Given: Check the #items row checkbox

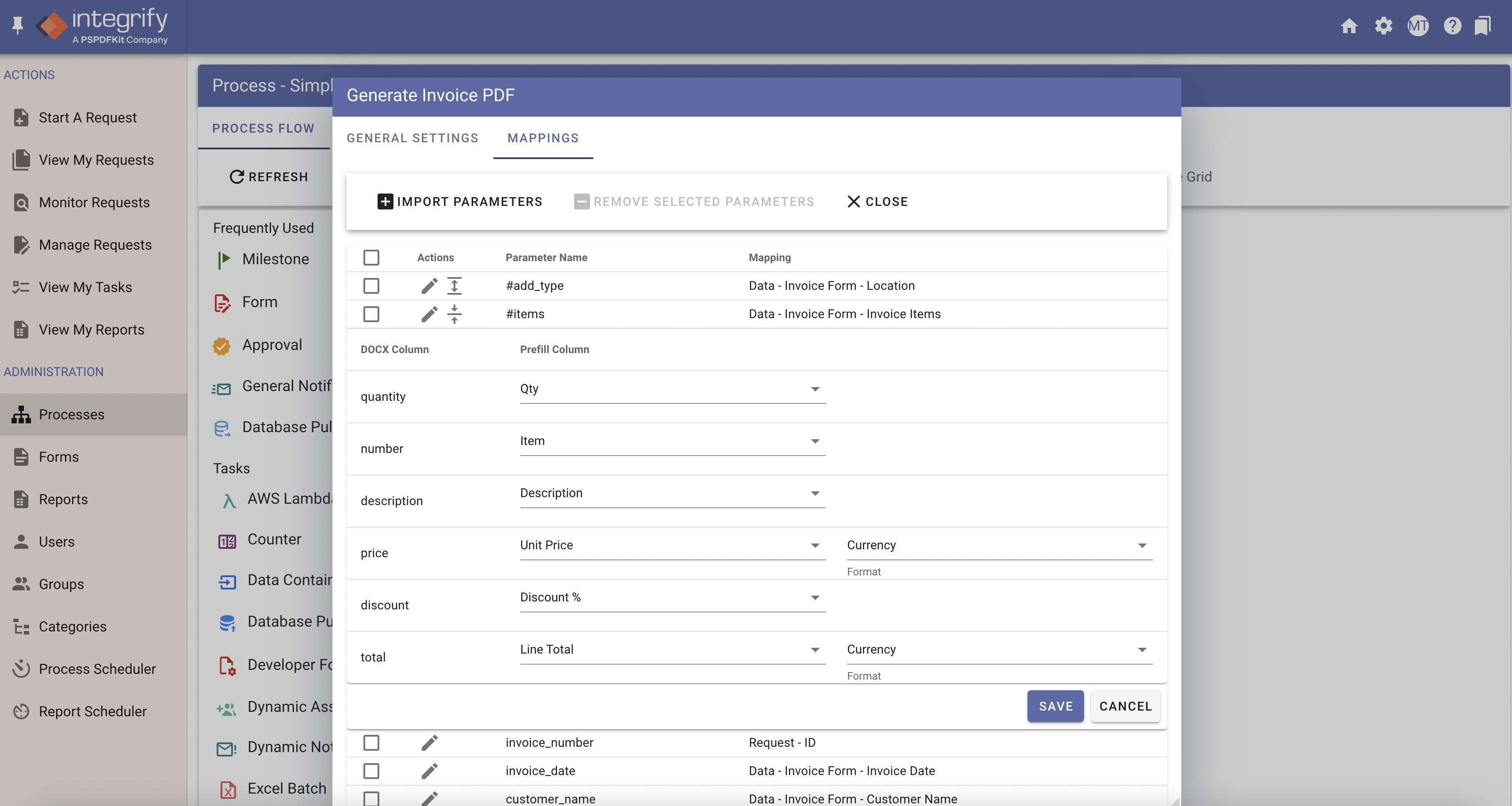Looking at the screenshot, I should click(x=371, y=314).
